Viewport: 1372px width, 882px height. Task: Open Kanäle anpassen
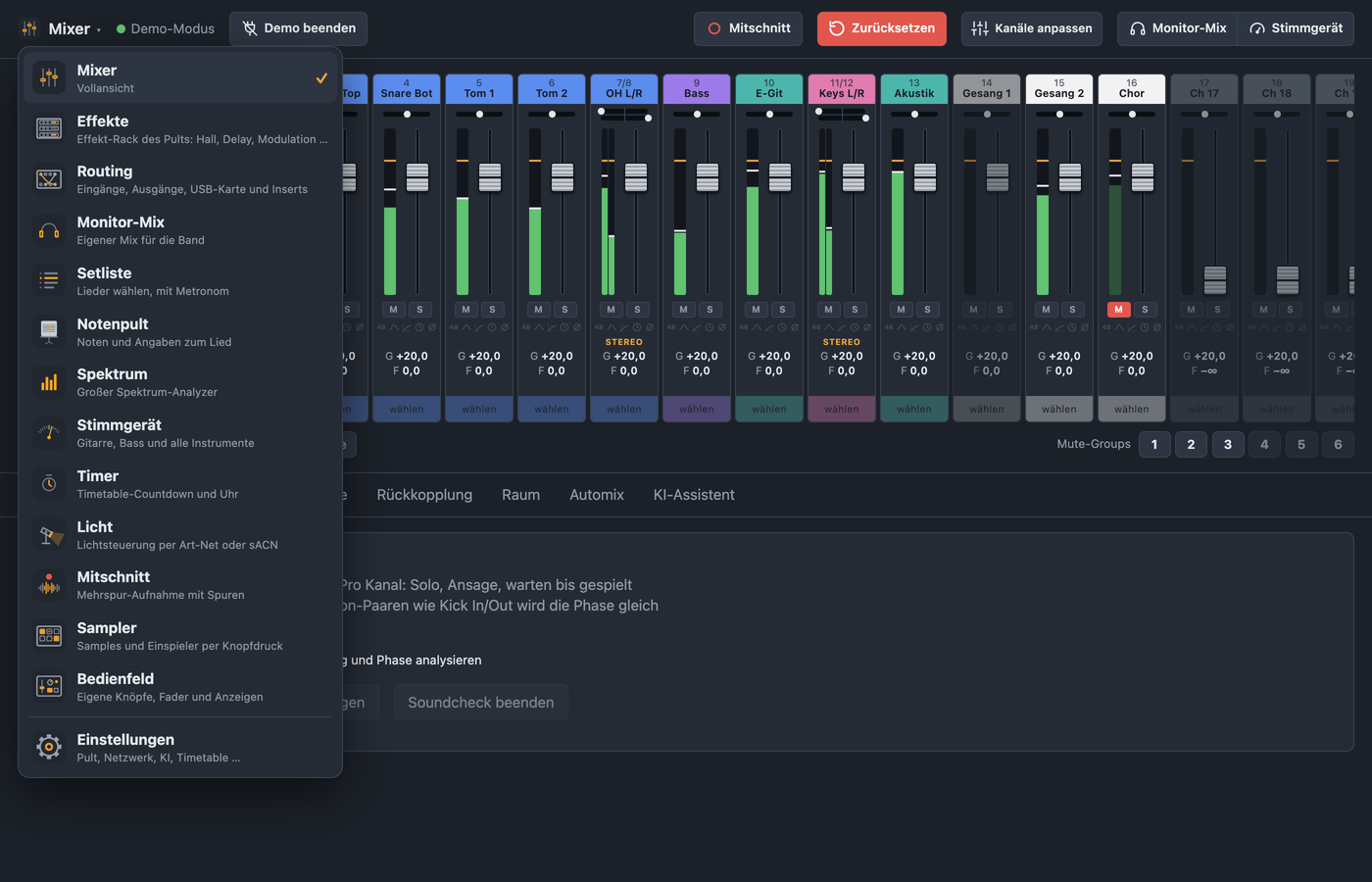point(1032,28)
